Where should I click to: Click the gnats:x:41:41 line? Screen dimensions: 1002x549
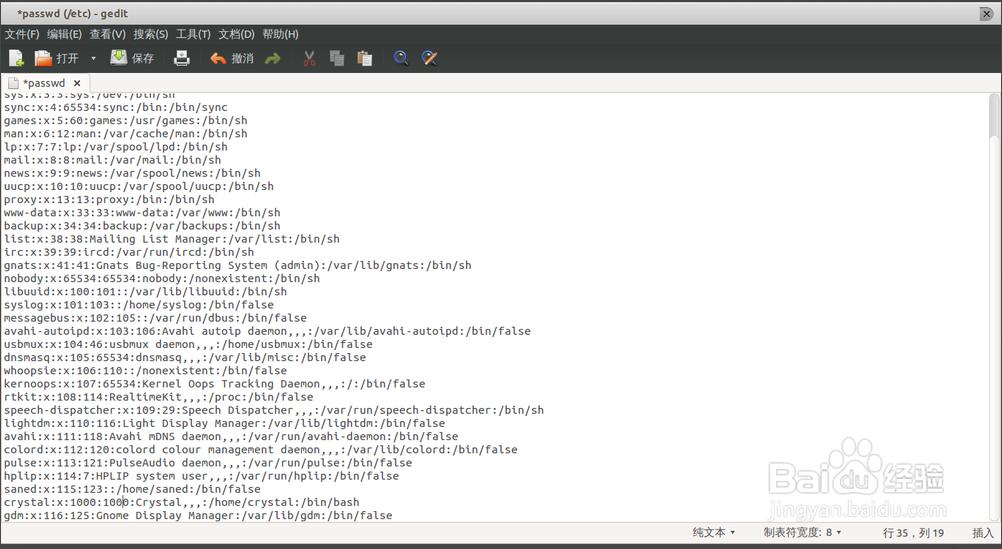[238, 265]
